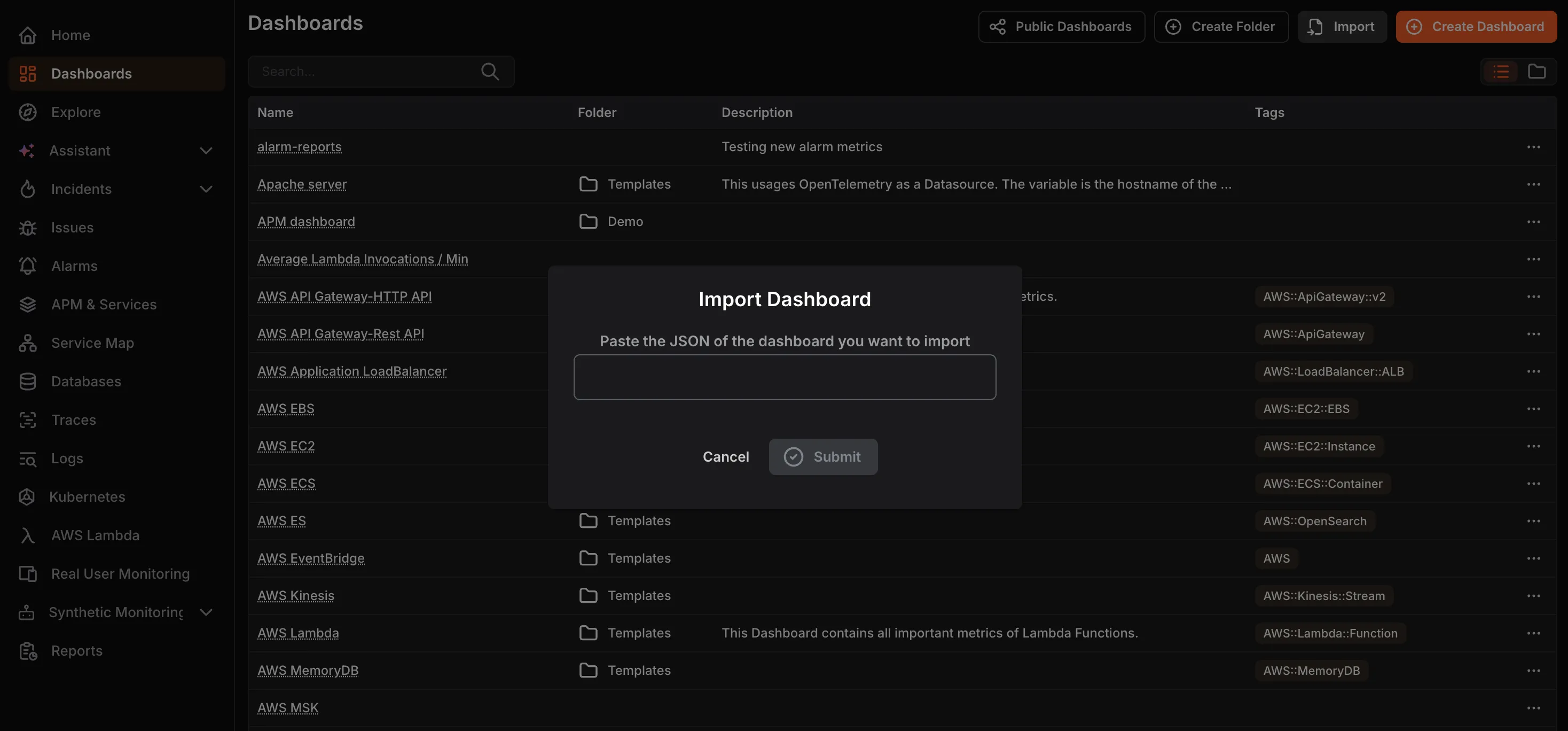Click the AWS::EC2::Instance tag
This screenshot has width=1568, height=731.
pos(1319,446)
